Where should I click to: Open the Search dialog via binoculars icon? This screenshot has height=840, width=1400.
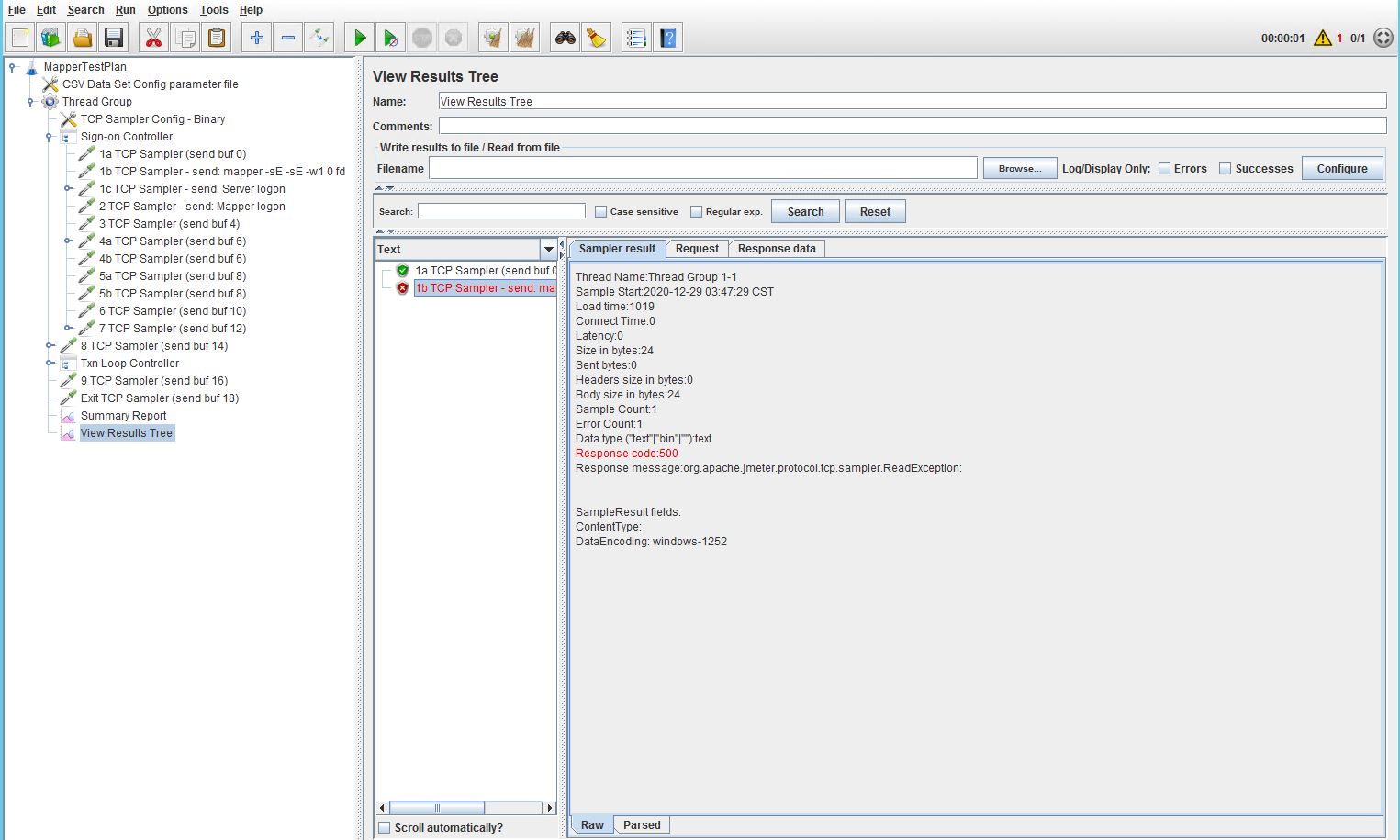565,38
